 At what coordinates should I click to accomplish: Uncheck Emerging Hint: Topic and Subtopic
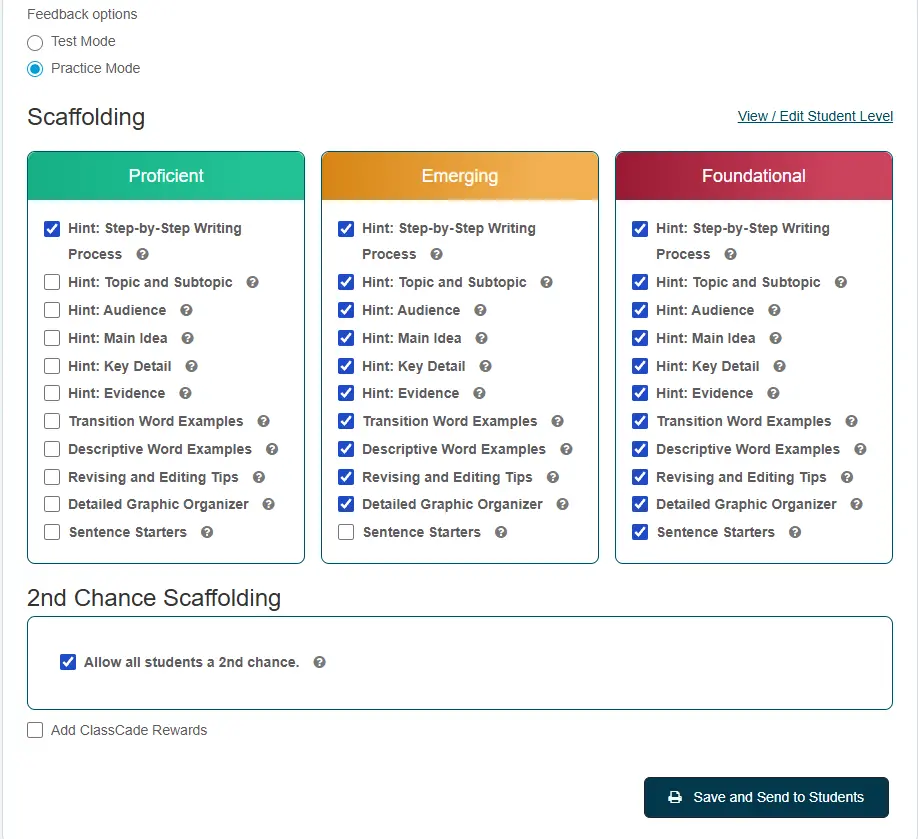pyautogui.click(x=346, y=282)
